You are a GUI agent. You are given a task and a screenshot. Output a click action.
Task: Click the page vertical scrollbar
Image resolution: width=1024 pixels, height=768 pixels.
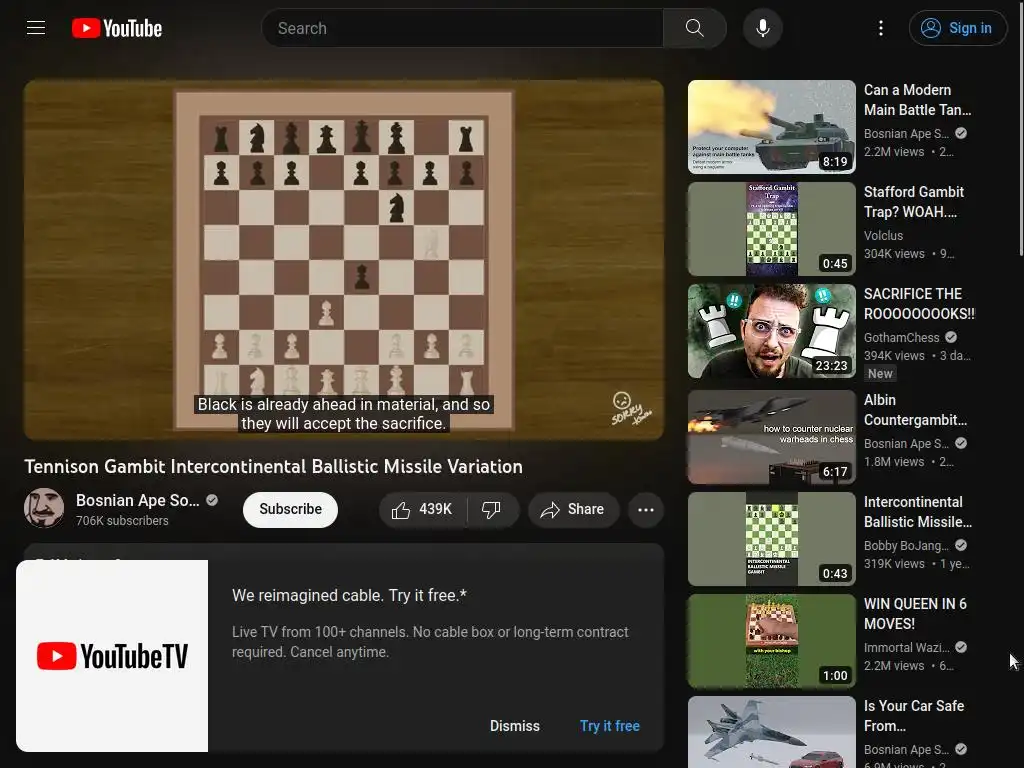tap(1021, 128)
